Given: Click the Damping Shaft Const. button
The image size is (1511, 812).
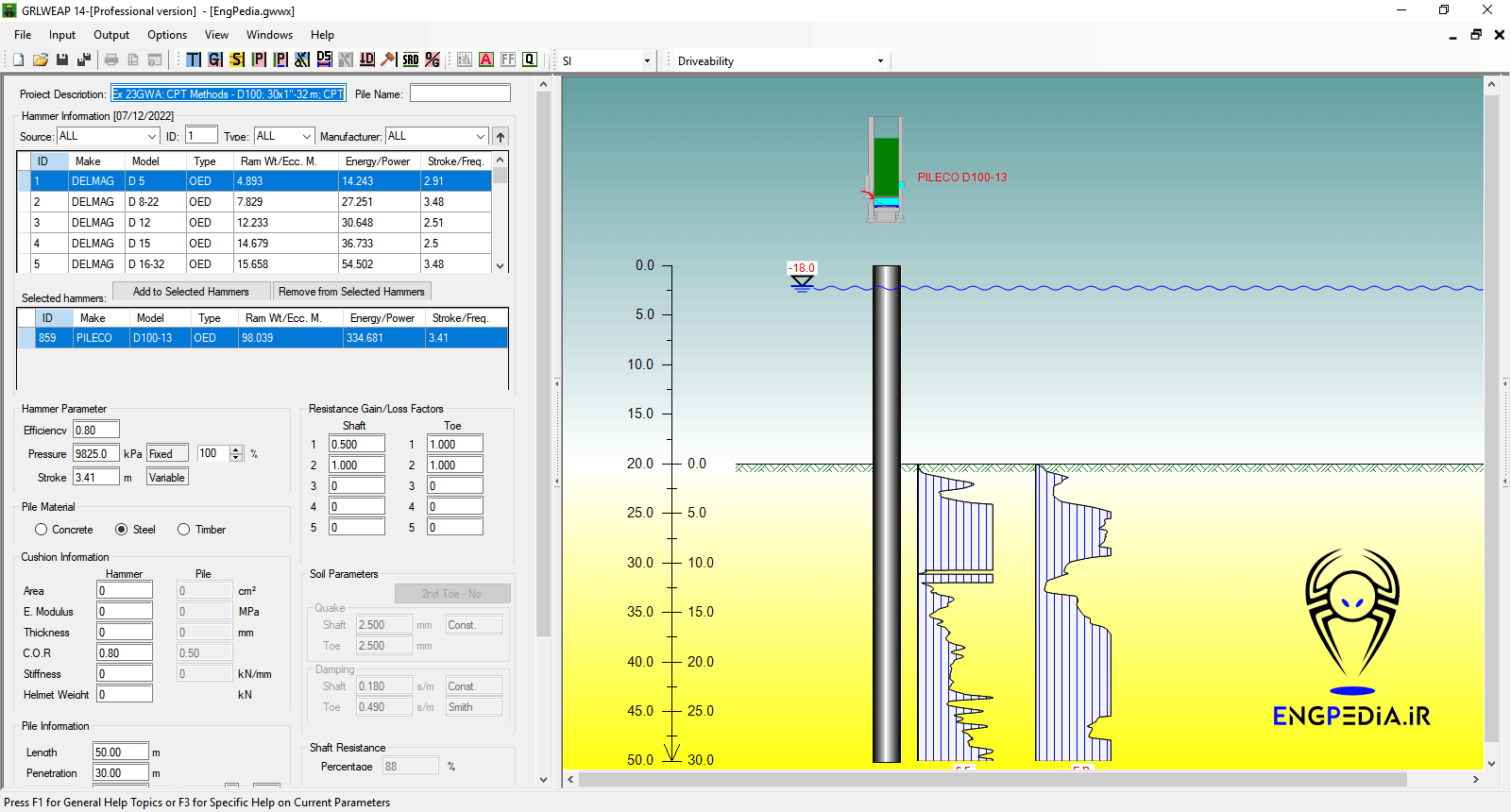Looking at the screenshot, I should point(473,686).
